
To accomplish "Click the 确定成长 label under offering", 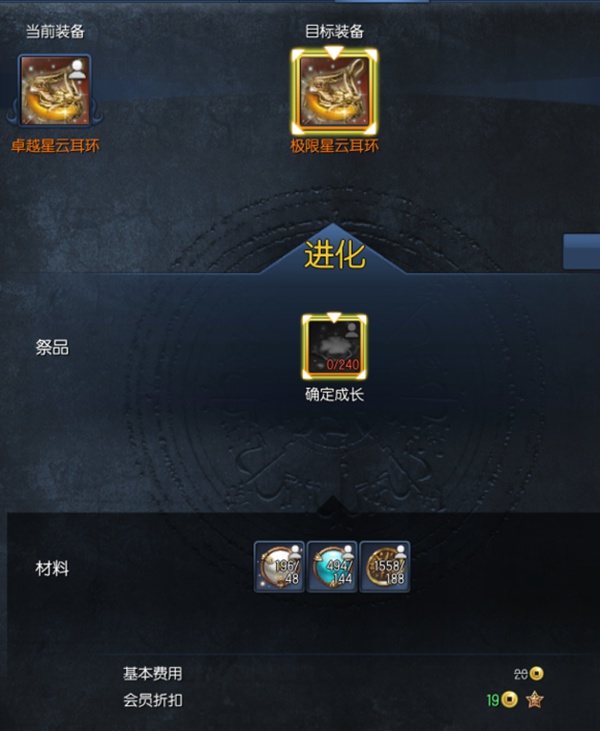I will [x=334, y=394].
